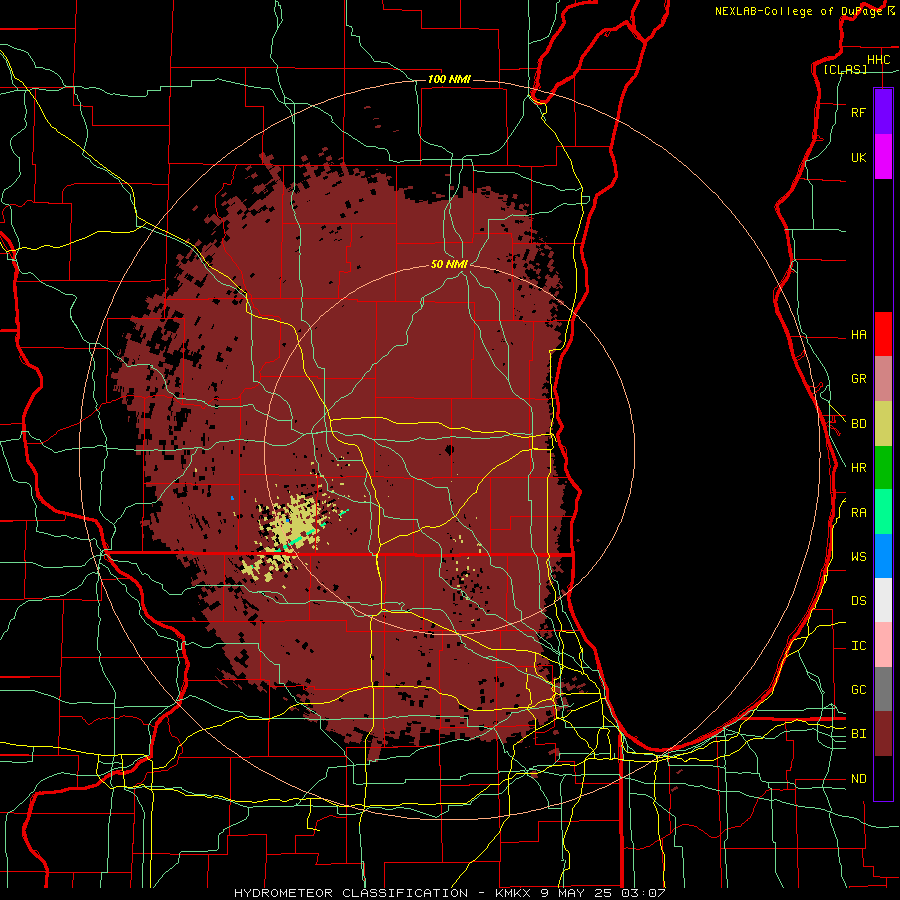Viewport: 900px width, 900px height.
Task: Click the "HA" legend label
Action: pyautogui.click(x=858, y=335)
